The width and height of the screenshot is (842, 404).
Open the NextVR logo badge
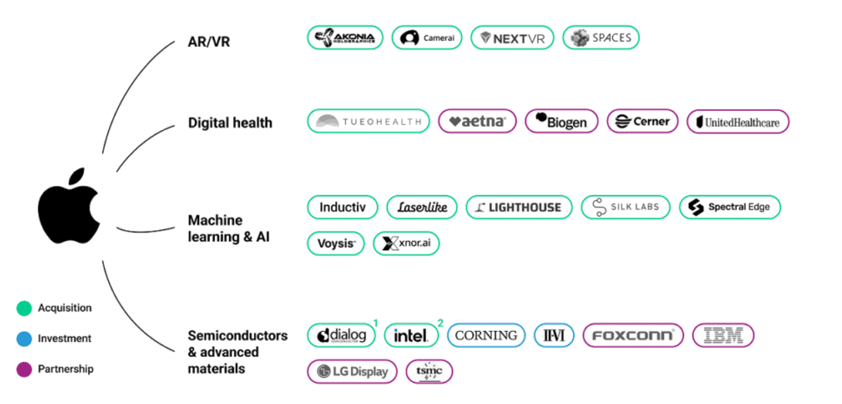point(512,38)
